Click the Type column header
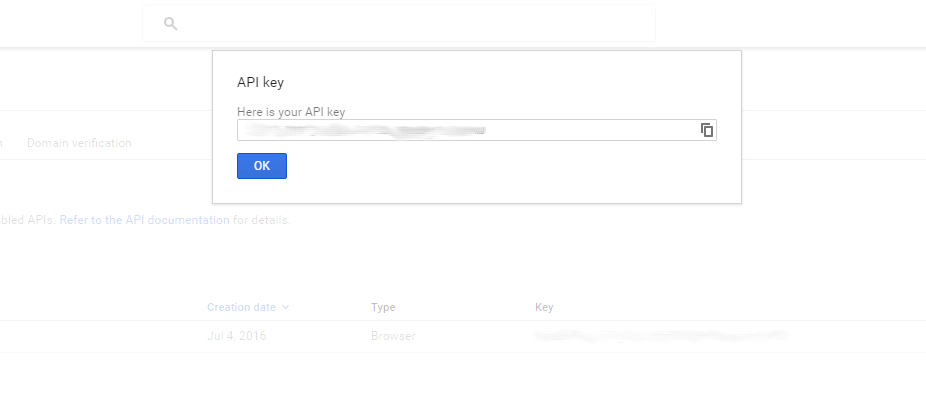 click(x=383, y=307)
